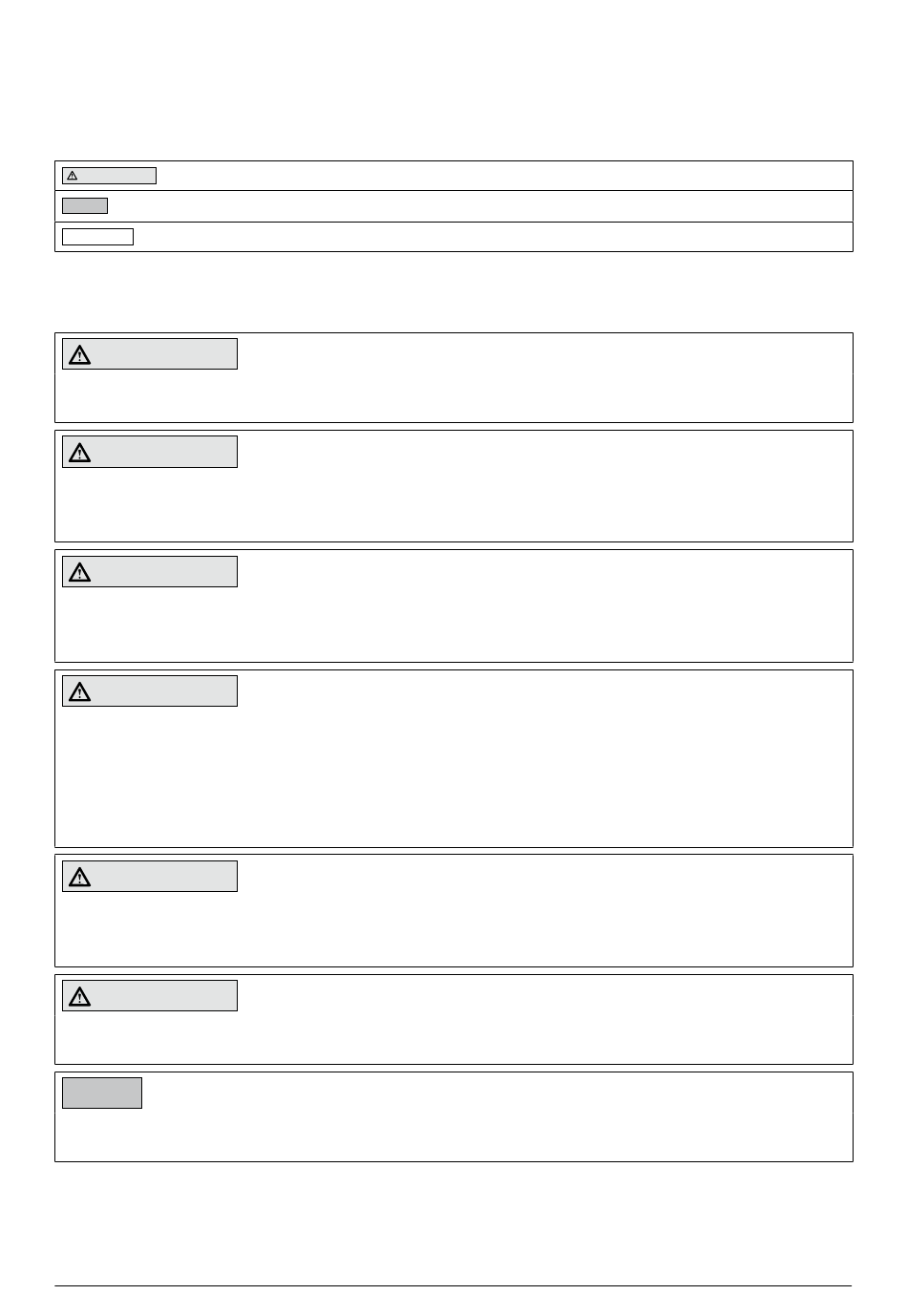Click the small warning triangle in the legend table
The height and width of the screenshot is (1316, 907).
click(x=72, y=176)
